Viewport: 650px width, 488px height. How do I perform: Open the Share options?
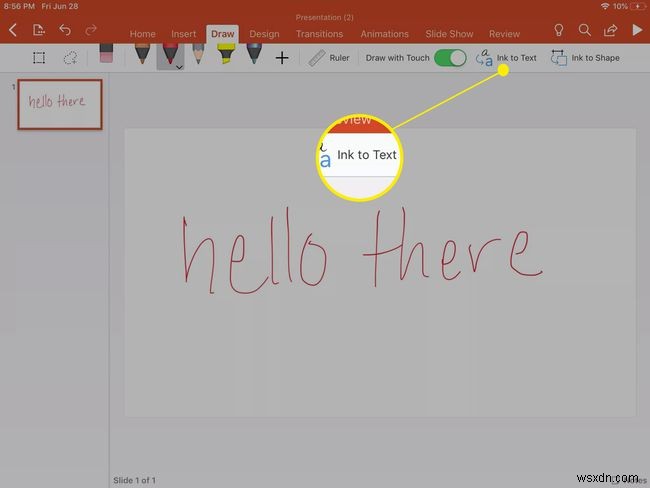click(x=610, y=30)
